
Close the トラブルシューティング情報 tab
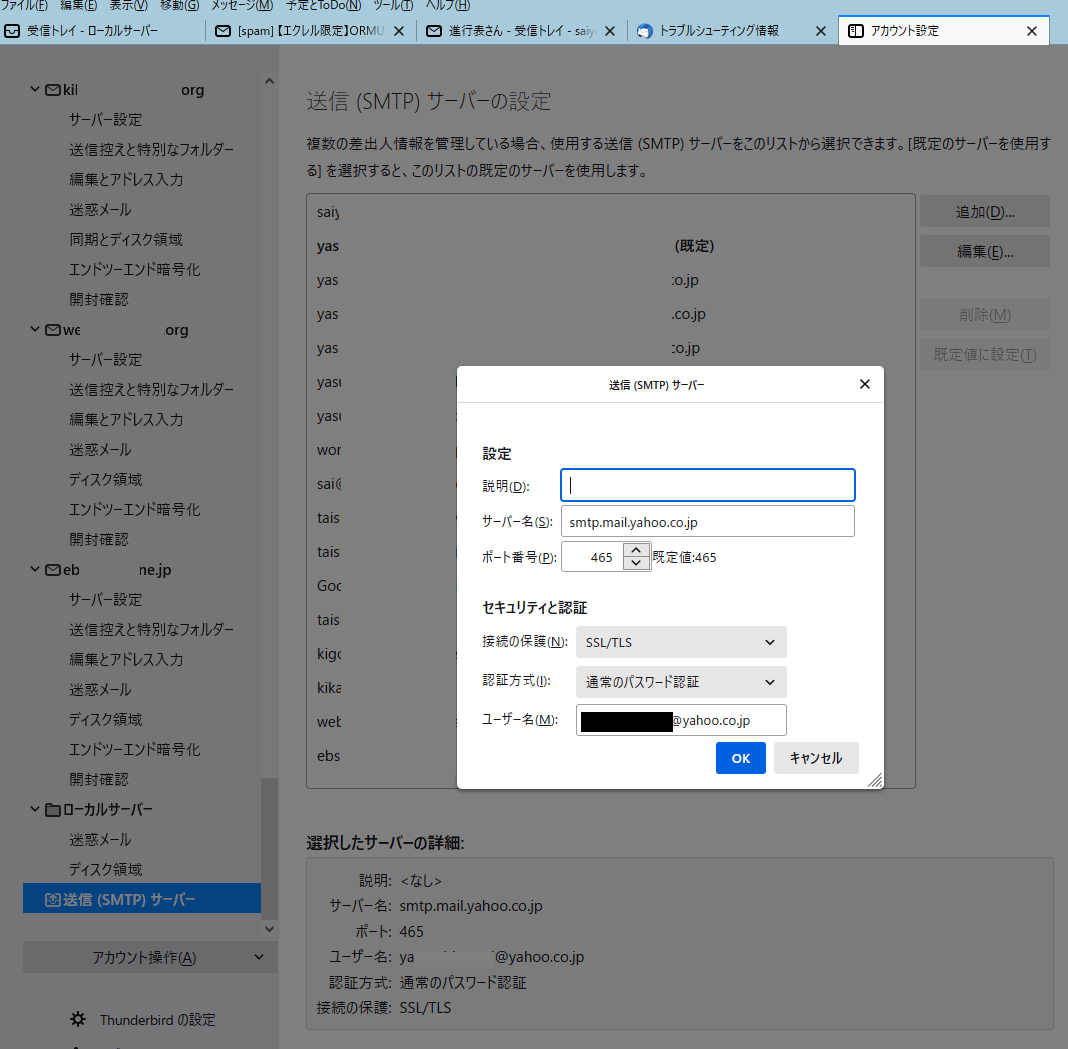[x=821, y=31]
